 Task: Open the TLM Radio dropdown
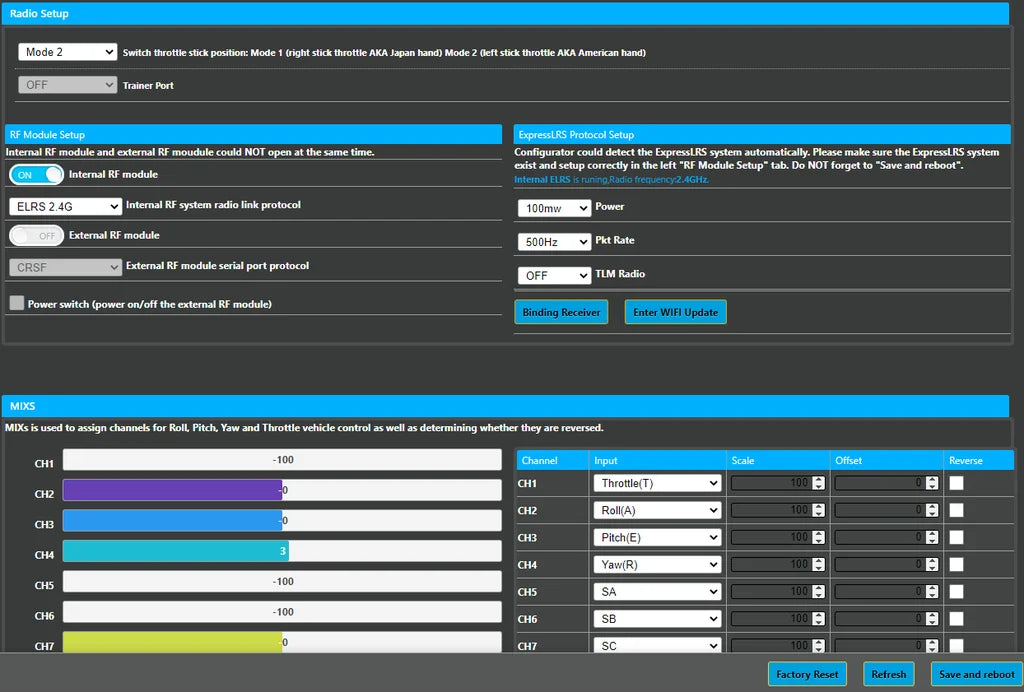click(553, 275)
